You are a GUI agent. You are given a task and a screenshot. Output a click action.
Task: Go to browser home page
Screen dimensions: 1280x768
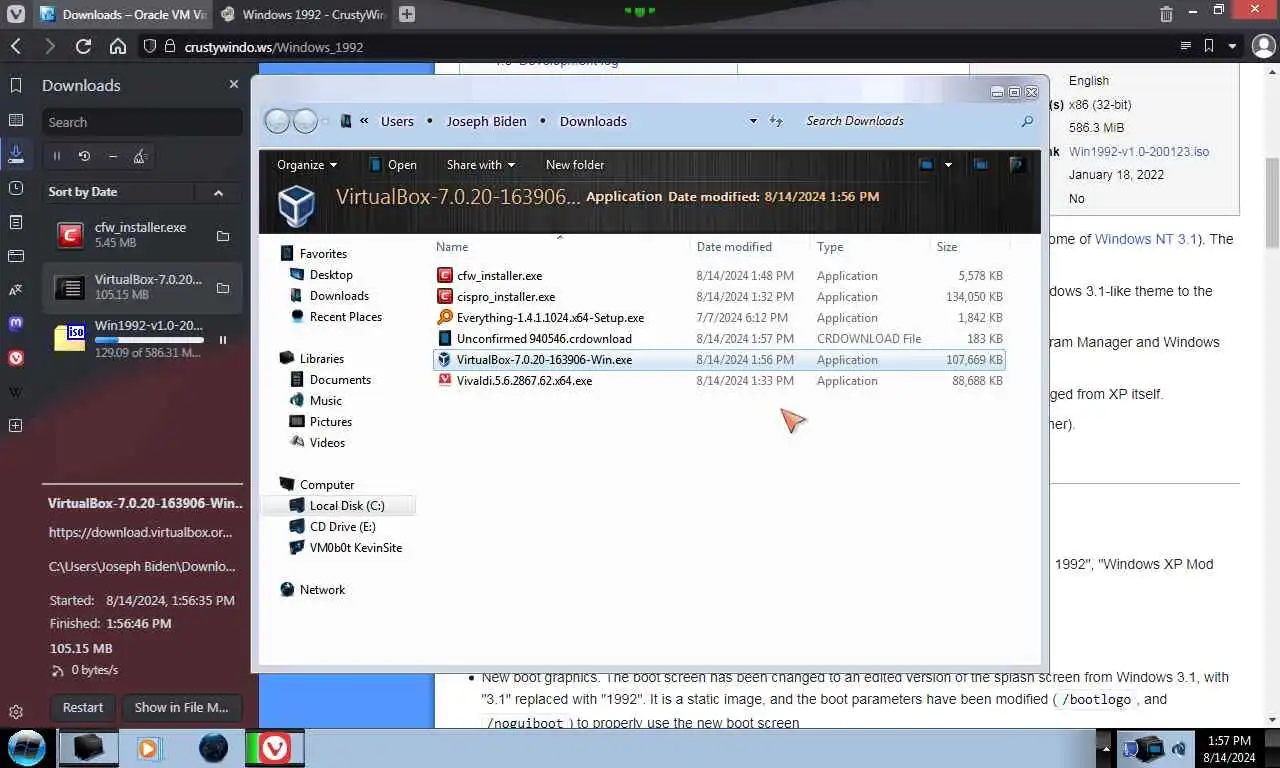click(118, 46)
